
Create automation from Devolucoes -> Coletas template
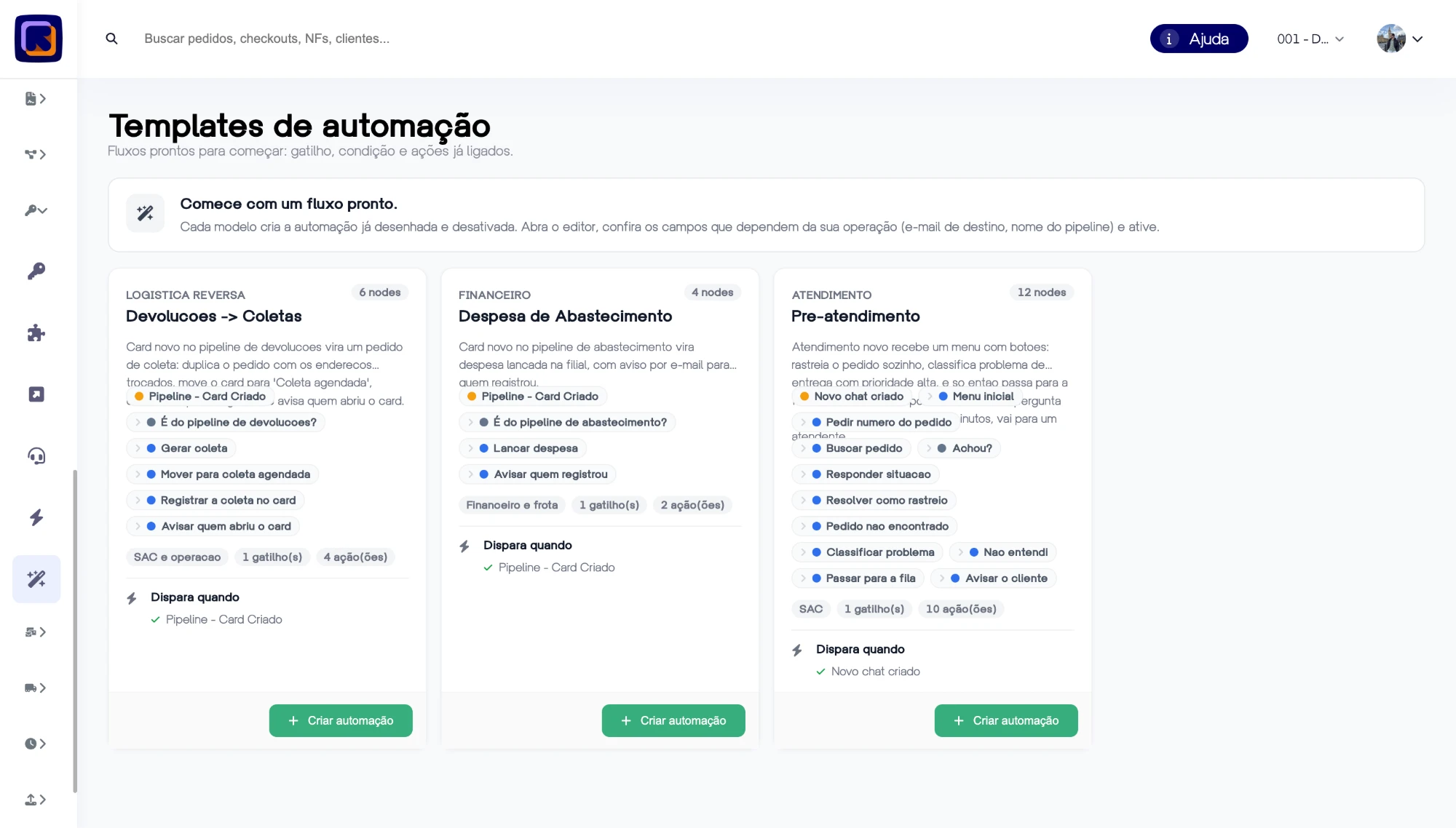(341, 720)
